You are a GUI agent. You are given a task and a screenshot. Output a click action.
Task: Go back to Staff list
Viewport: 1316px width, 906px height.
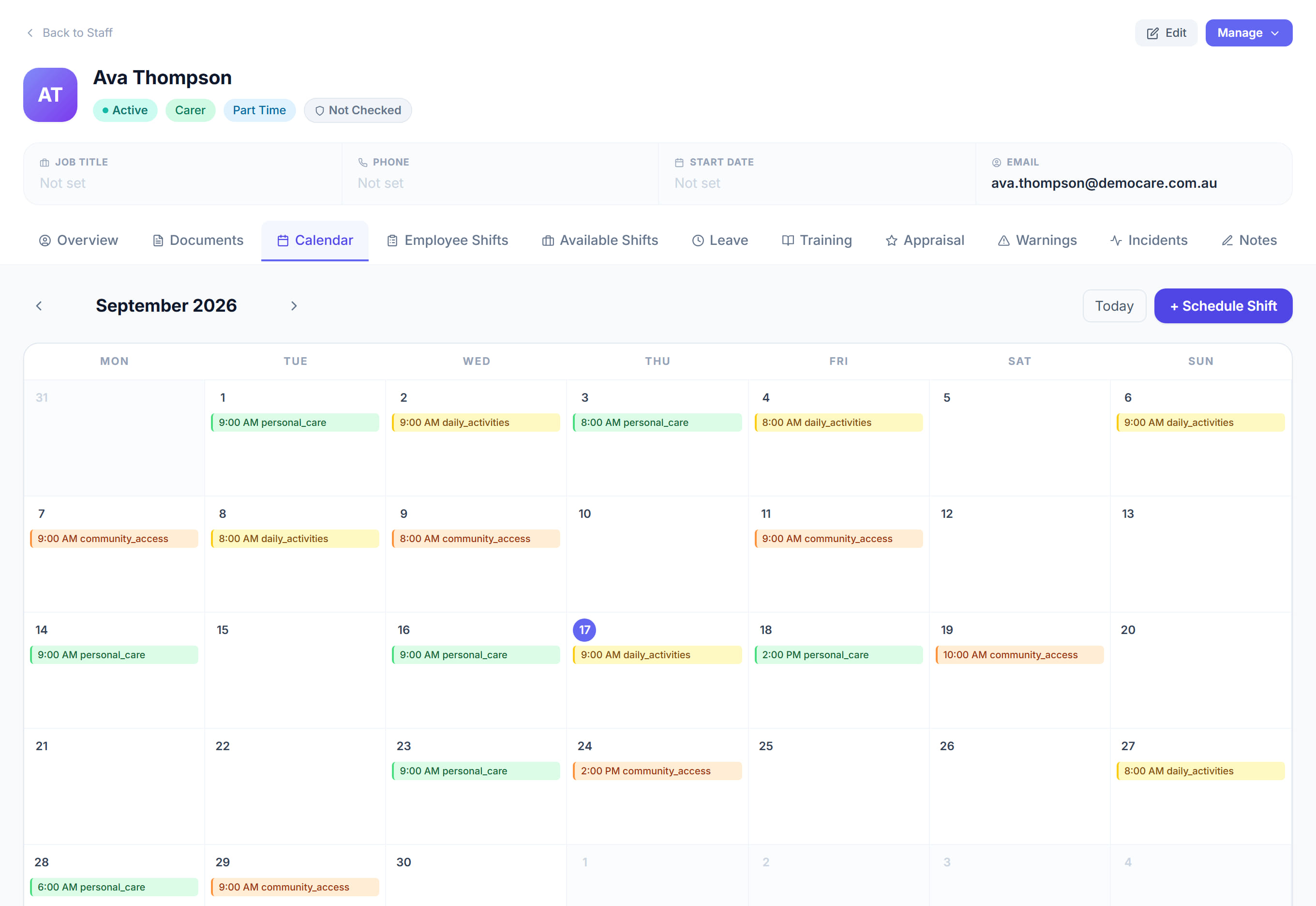[x=69, y=33]
